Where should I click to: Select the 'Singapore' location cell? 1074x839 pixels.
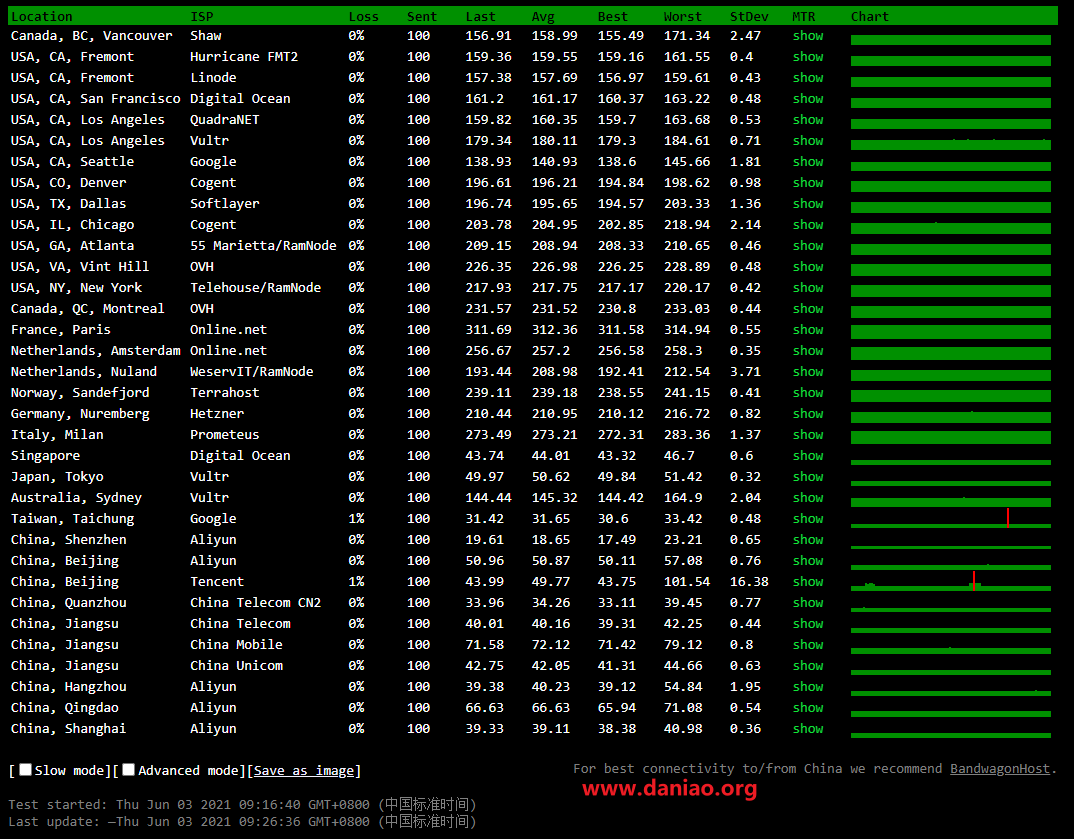click(45, 455)
